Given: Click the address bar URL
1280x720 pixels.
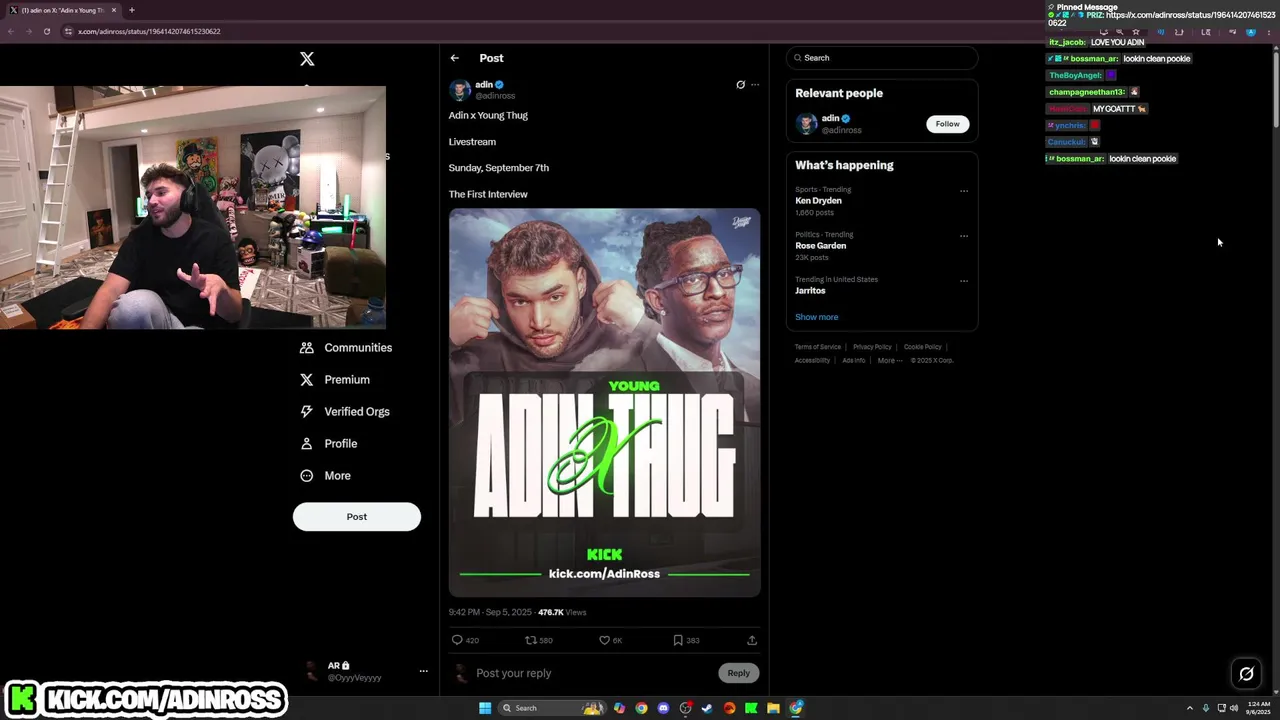Looking at the screenshot, I should 149,31.
